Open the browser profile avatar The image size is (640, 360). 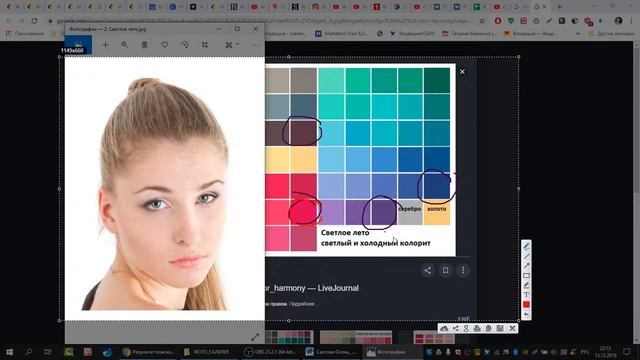pyautogui.click(x=618, y=20)
